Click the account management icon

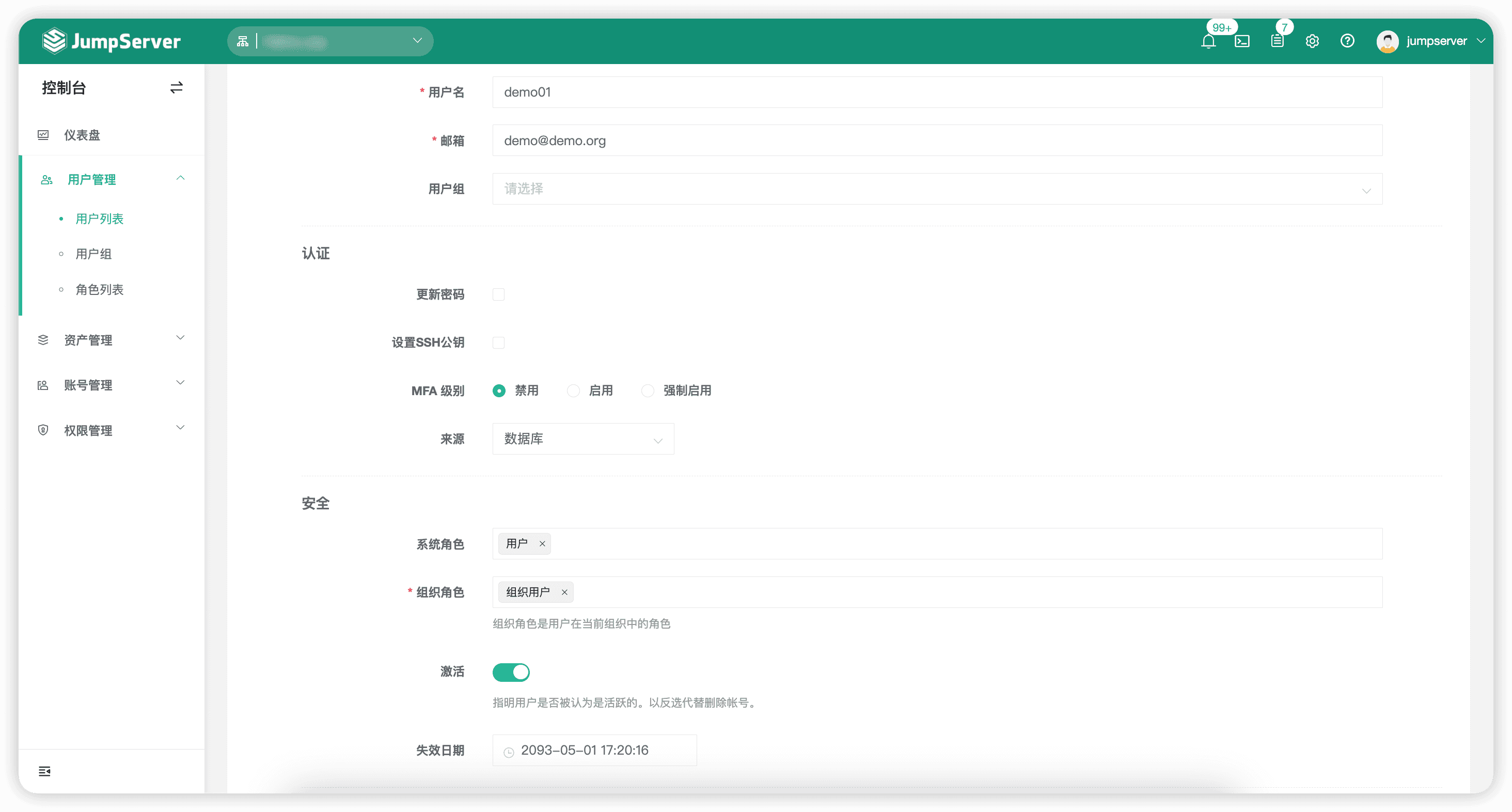coord(43,385)
